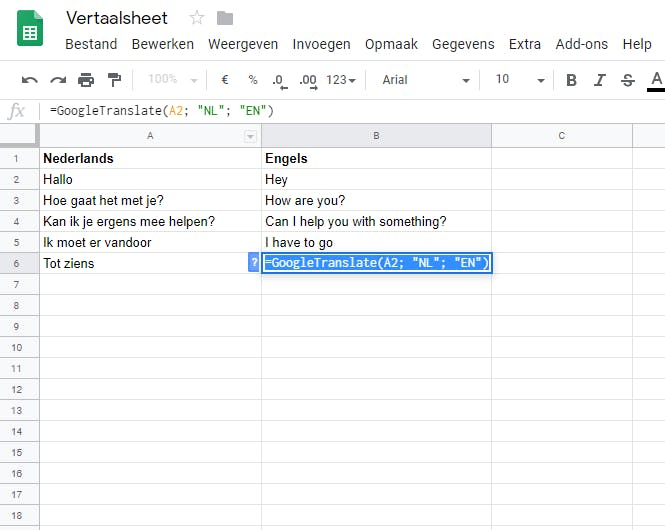665x530 pixels.
Task: Toggle strikethrough formatting
Action: coord(627,80)
